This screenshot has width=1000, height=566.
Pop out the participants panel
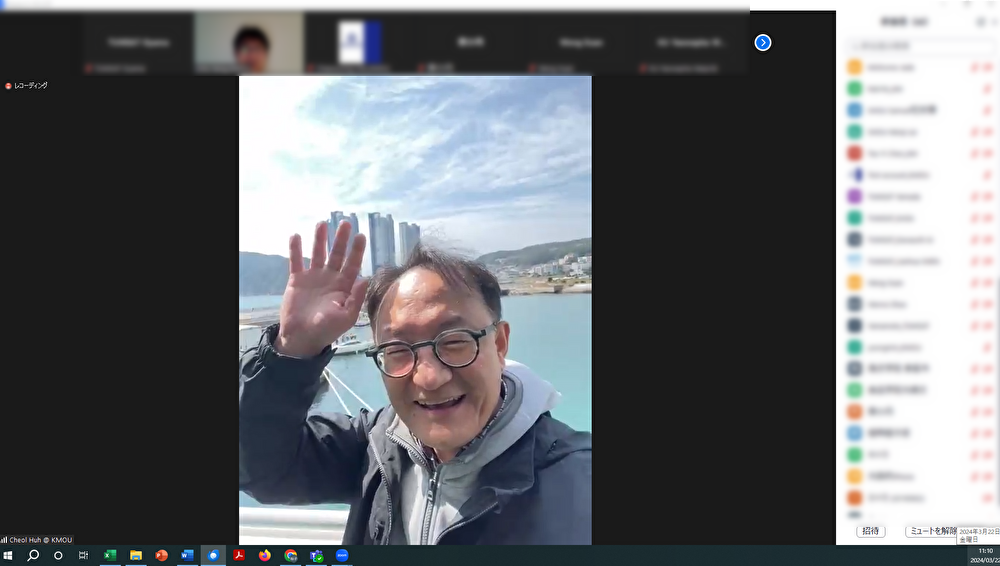click(982, 22)
